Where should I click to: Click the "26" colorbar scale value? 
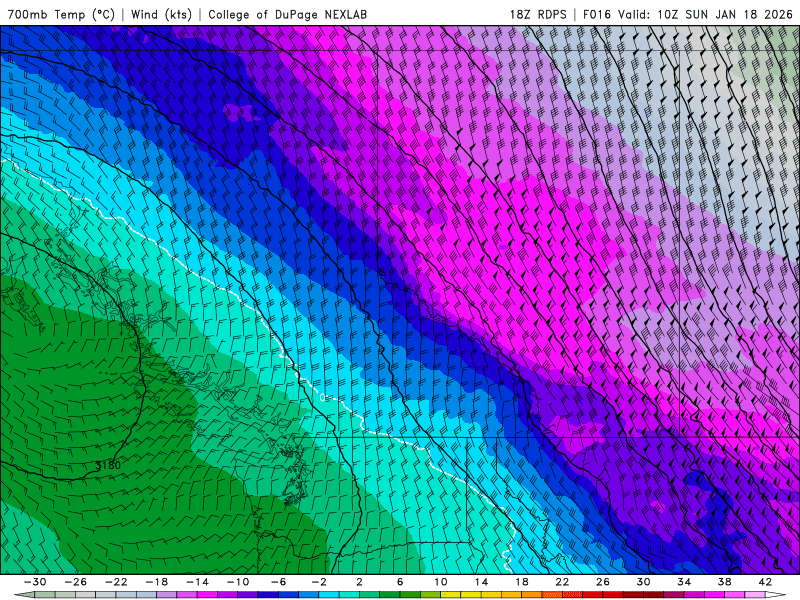(x=603, y=582)
